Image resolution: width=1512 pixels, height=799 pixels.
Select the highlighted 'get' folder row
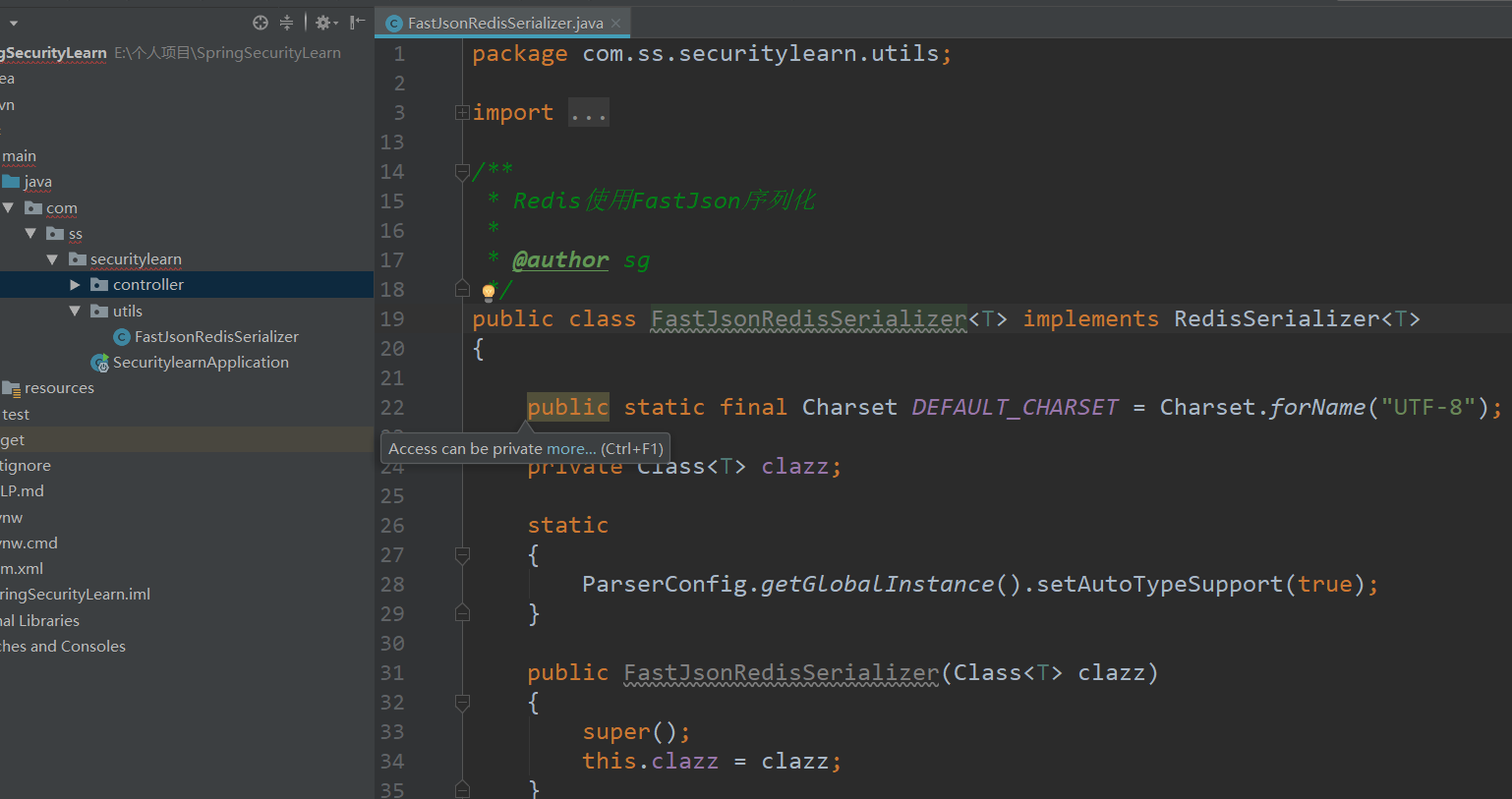tap(187, 439)
